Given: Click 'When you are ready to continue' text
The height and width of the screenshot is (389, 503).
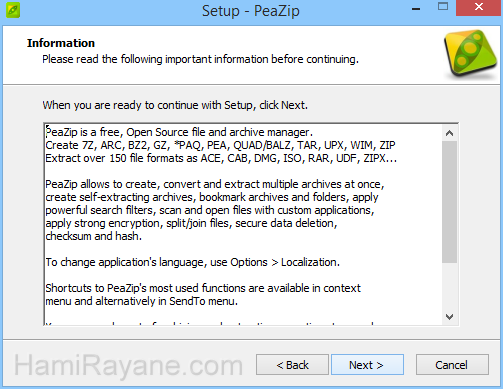Looking at the screenshot, I should [x=175, y=105].
